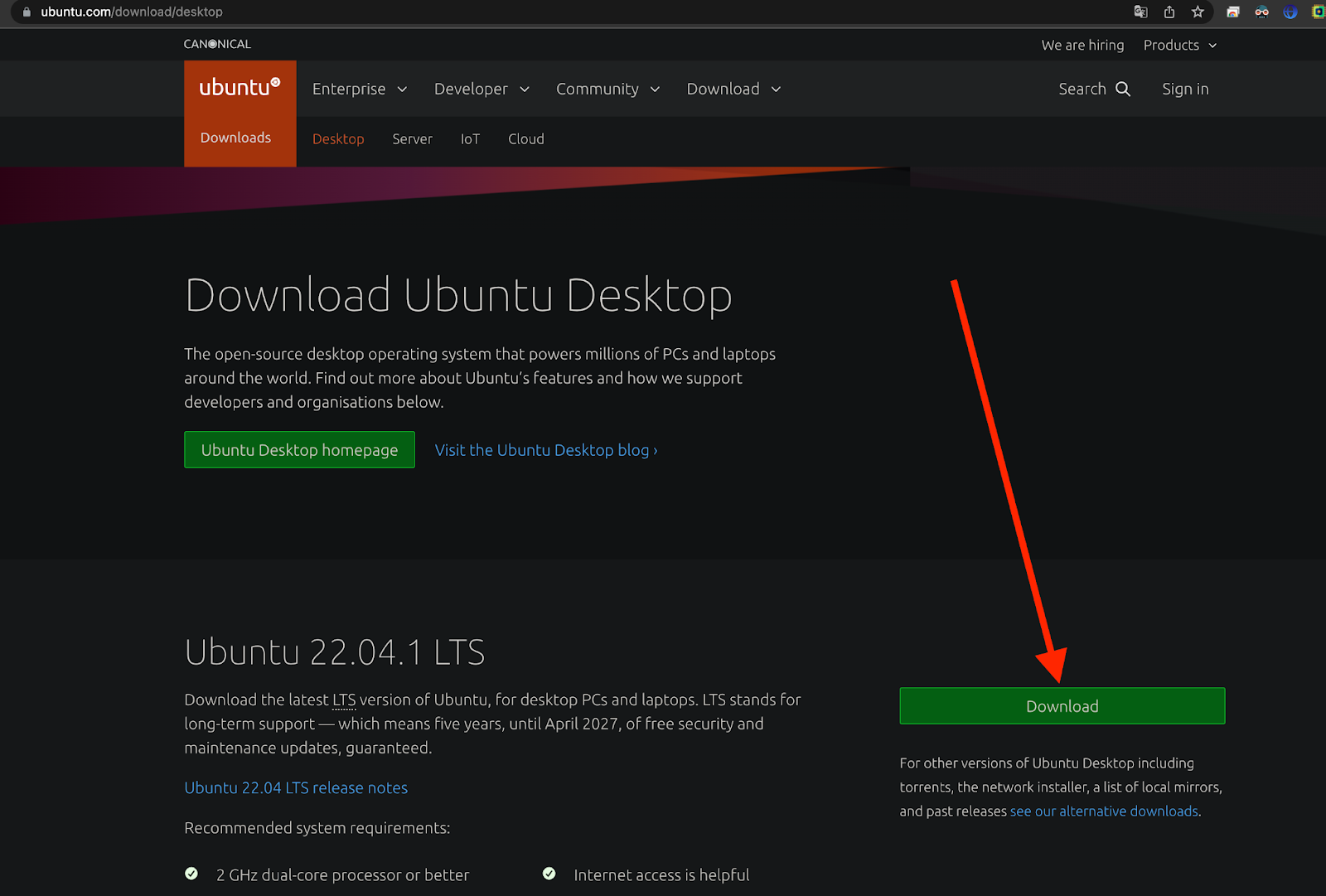Screen dimensions: 1326x896
Task: Click the share page icon
Action: tap(1169, 12)
